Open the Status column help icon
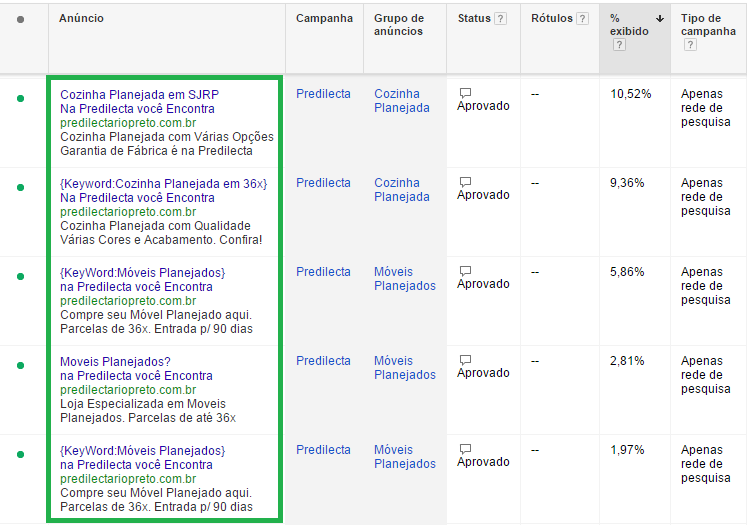 (x=500, y=19)
